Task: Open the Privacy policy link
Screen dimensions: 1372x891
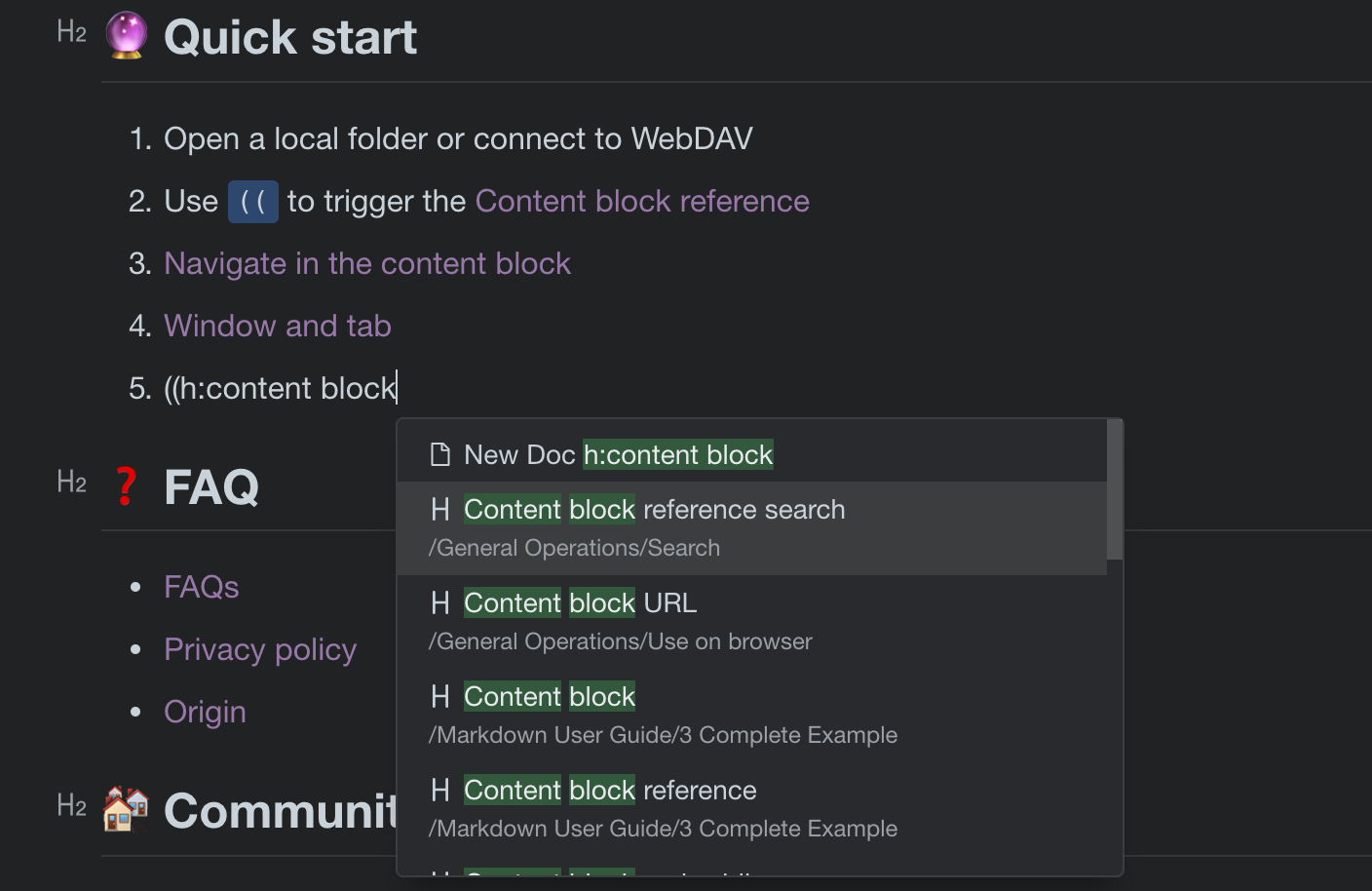Action: 260,649
